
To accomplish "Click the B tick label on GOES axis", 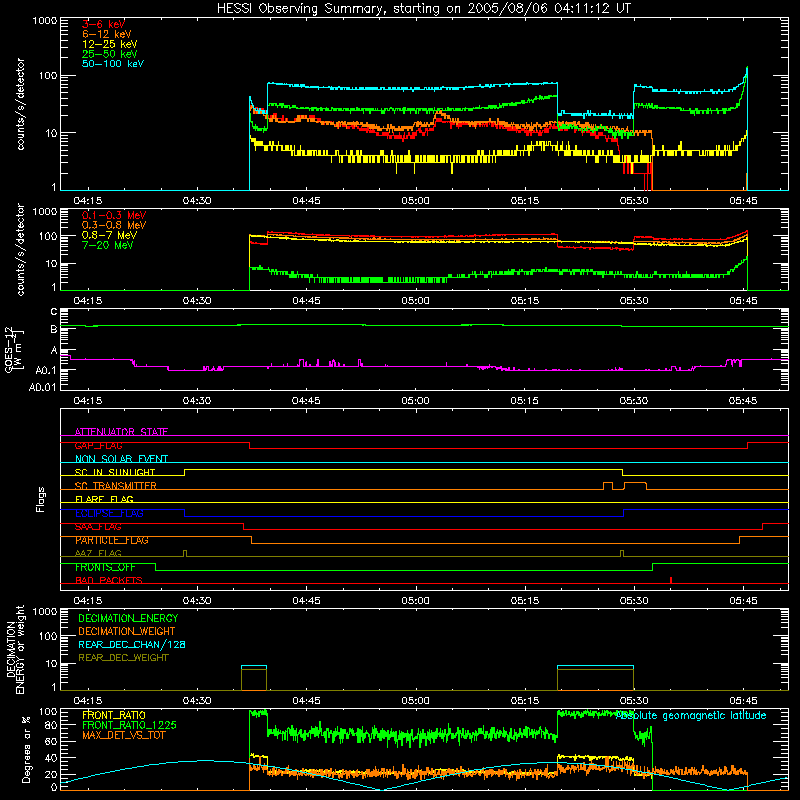I will [54, 329].
